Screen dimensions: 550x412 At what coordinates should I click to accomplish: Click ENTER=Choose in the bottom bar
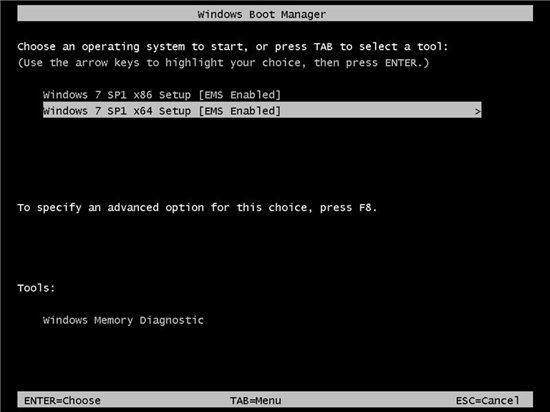click(x=62, y=400)
